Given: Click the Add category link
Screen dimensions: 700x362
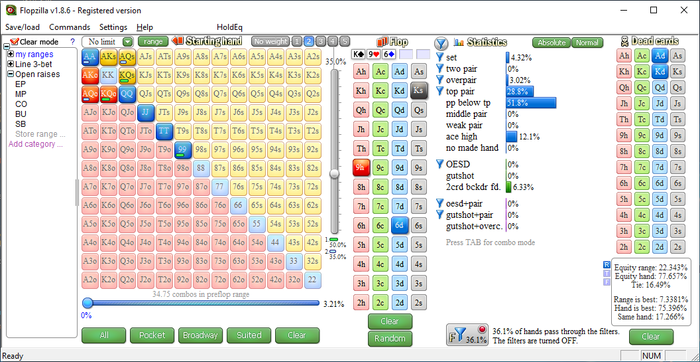Looking at the screenshot, I should click(35, 144).
